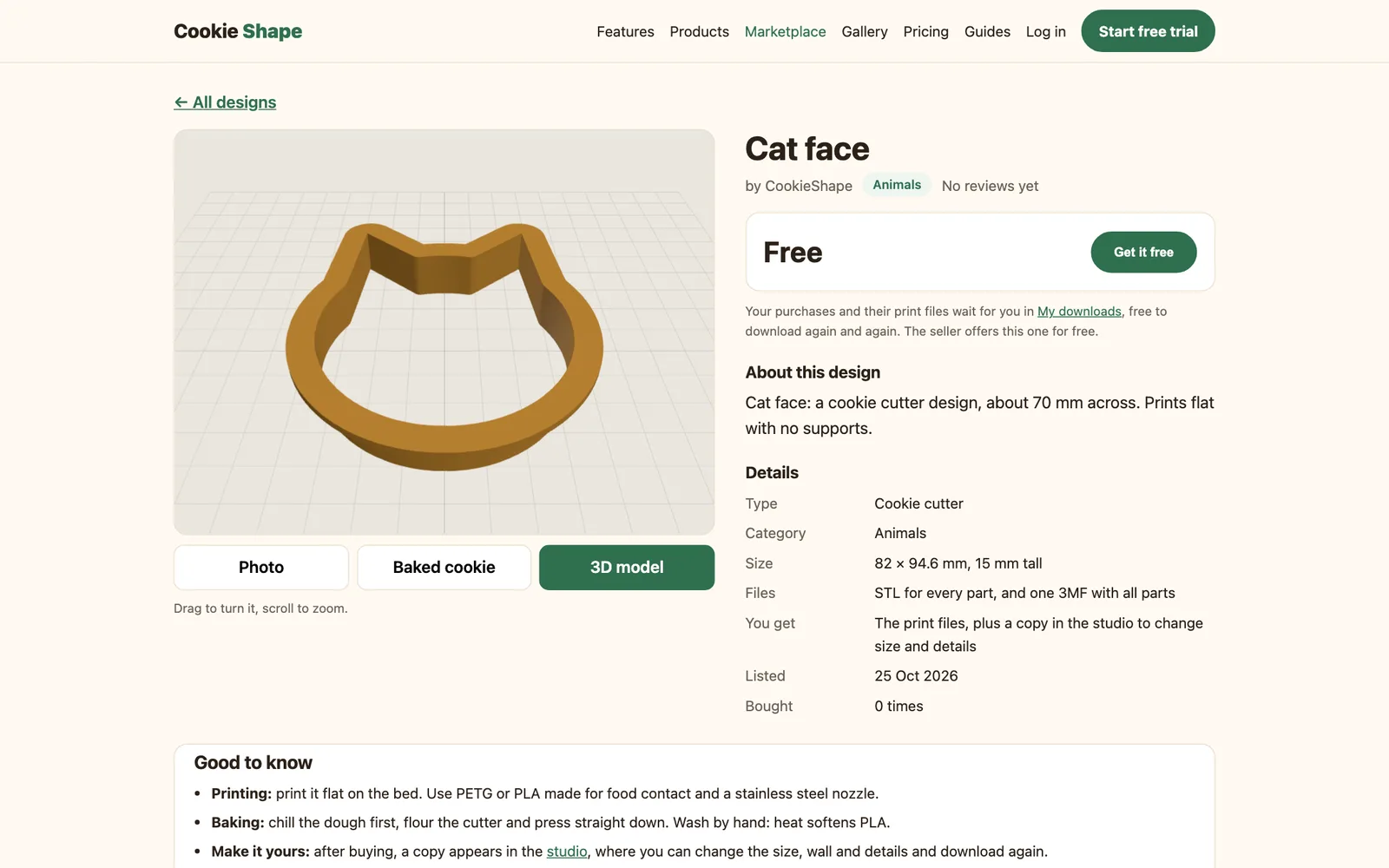The image size is (1389, 868).
Task: Select the 3D model view tab
Action: click(x=627, y=568)
